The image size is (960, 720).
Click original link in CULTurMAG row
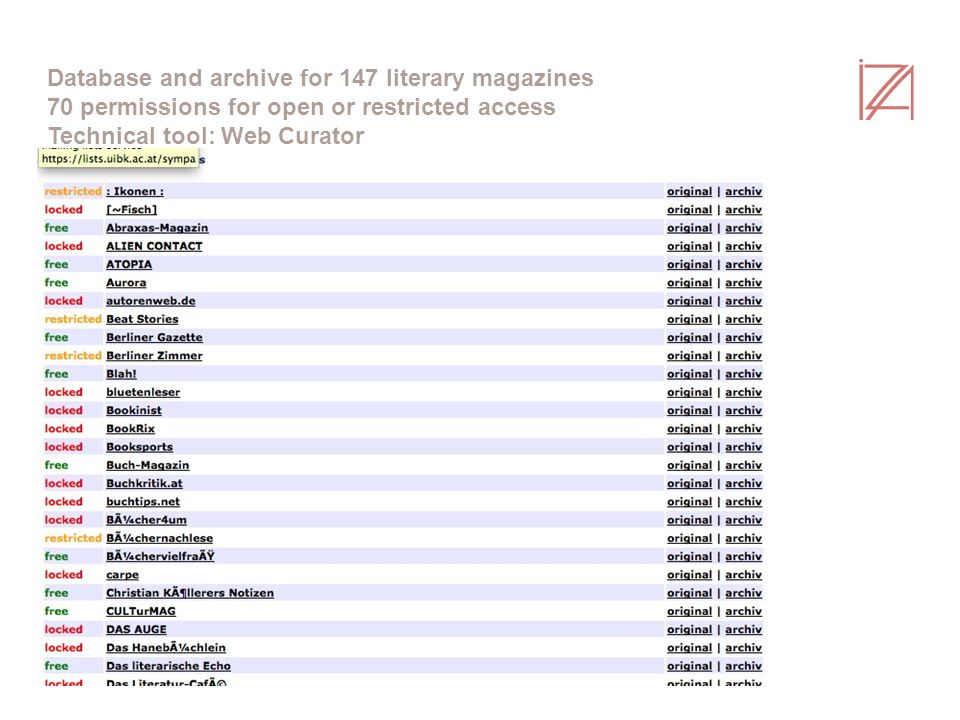click(689, 612)
